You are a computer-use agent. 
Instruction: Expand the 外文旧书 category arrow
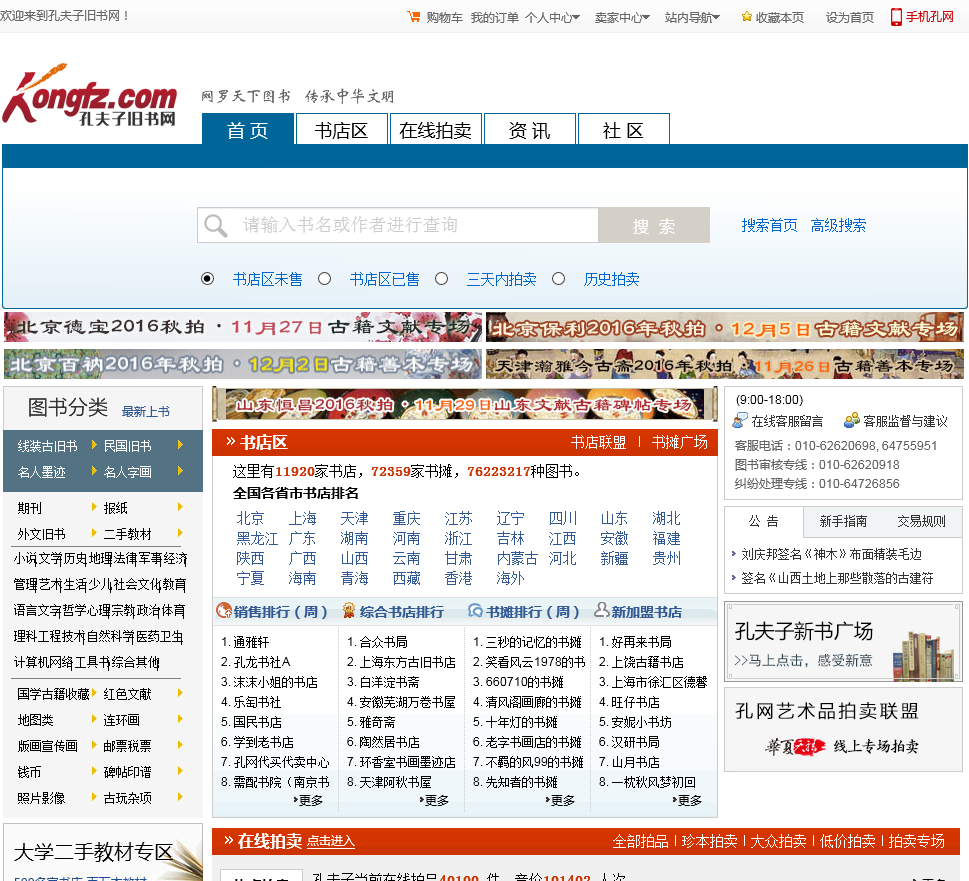tap(94, 533)
